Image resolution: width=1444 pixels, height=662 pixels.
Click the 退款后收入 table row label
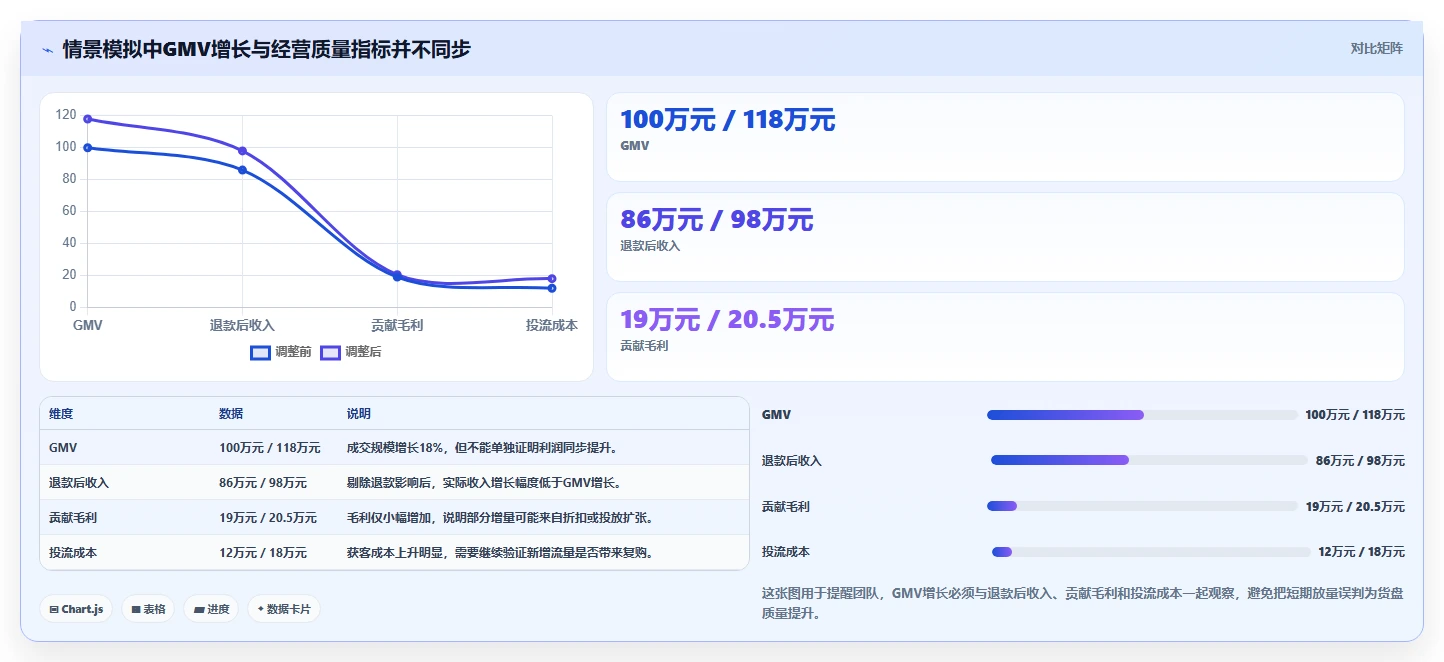[79, 483]
